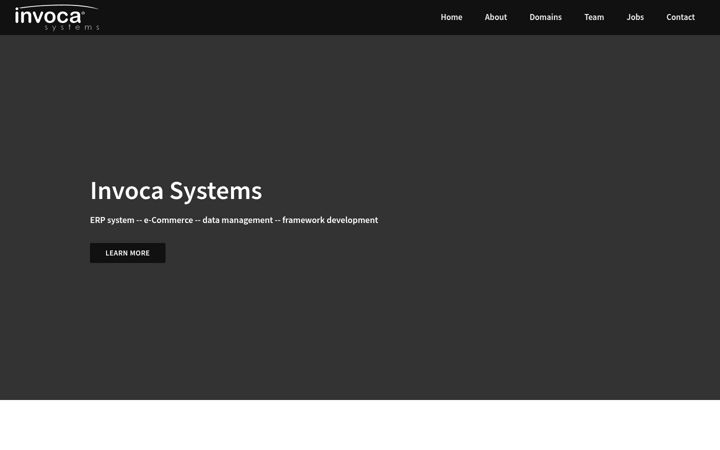
Task: Click the Learn More button
Action: 128,253
